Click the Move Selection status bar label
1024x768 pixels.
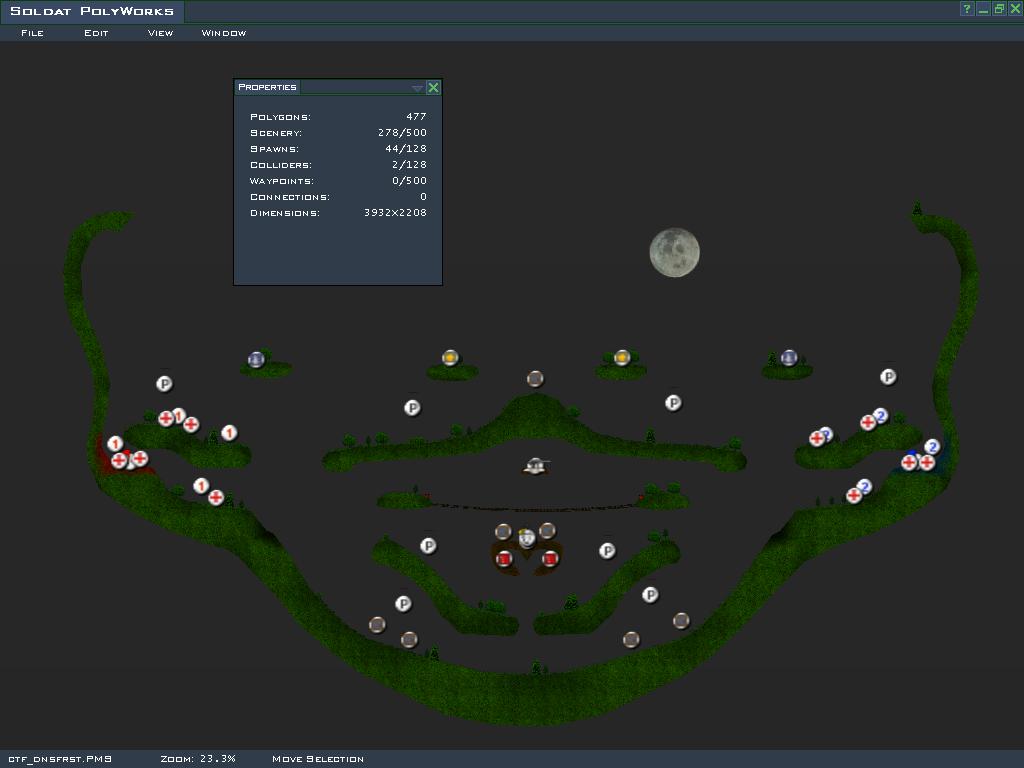(x=318, y=759)
